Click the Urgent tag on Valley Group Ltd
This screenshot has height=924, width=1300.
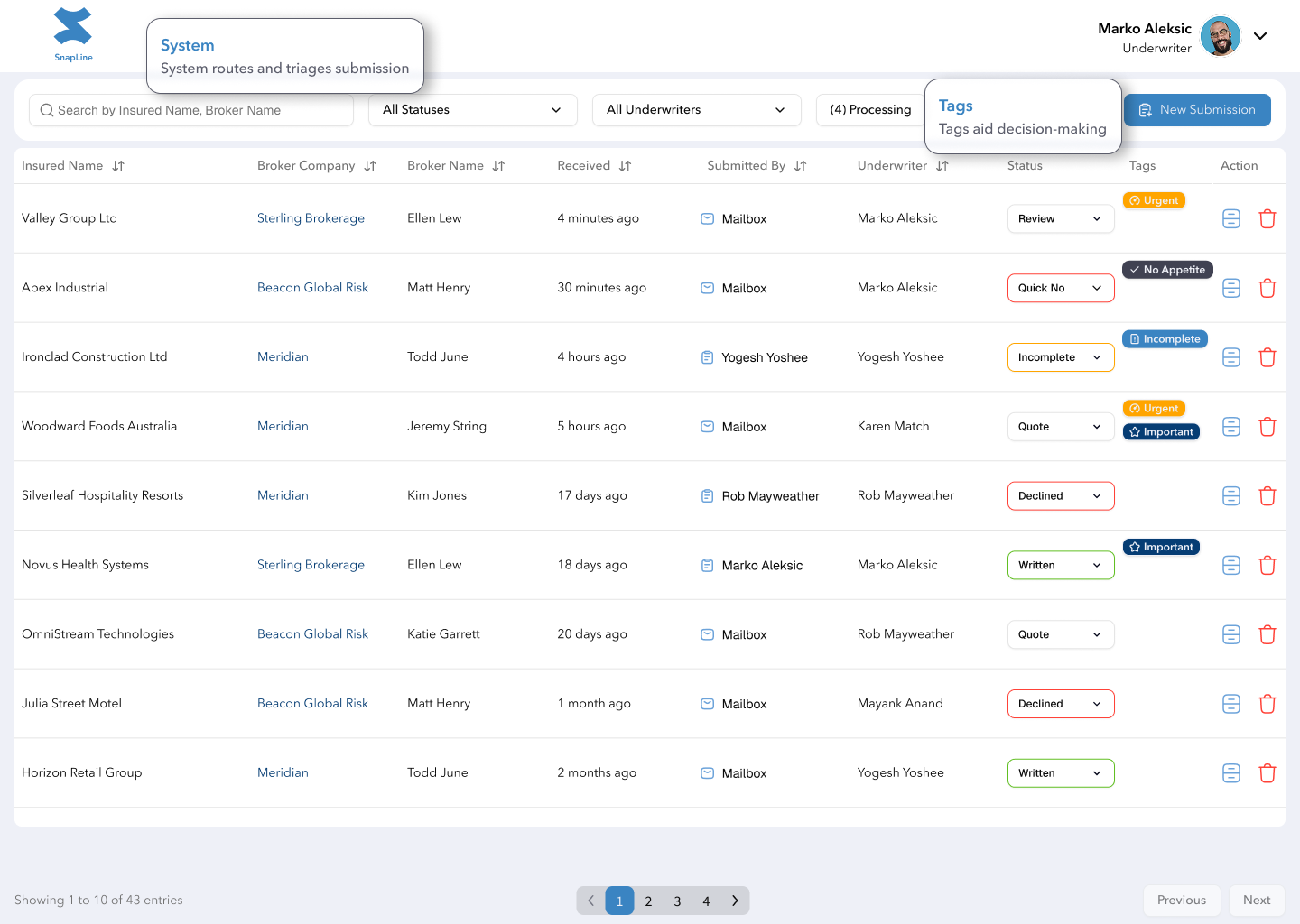click(1154, 200)
